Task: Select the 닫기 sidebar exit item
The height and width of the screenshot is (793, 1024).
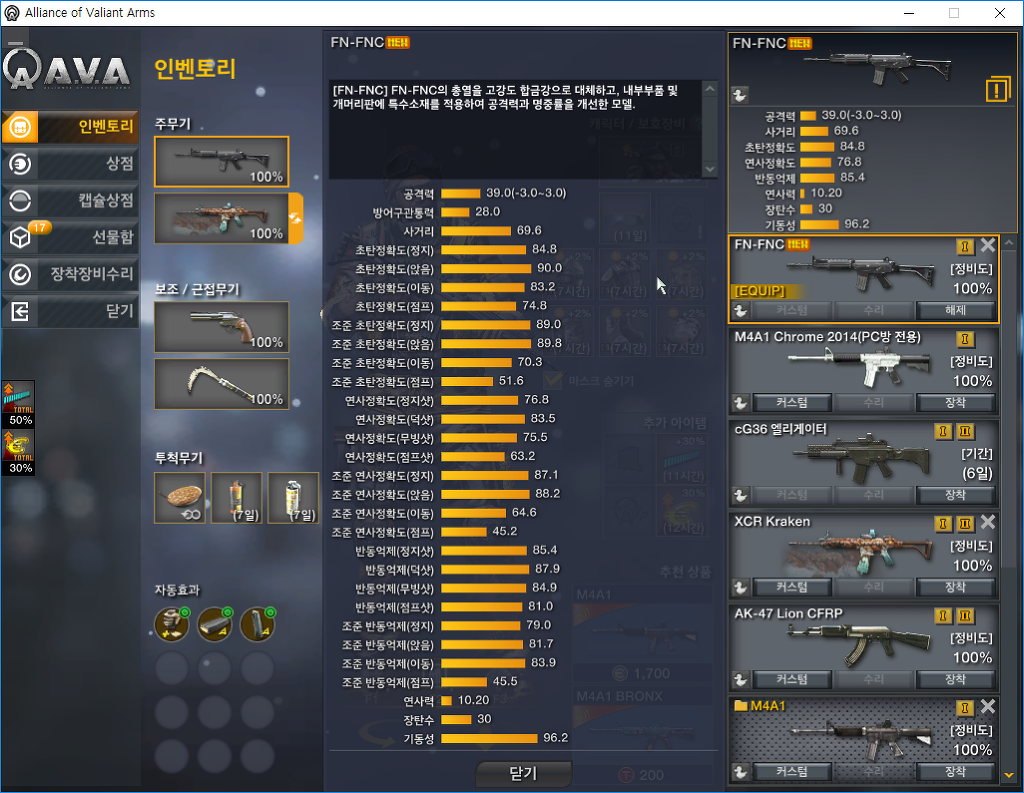Action: 70,311
